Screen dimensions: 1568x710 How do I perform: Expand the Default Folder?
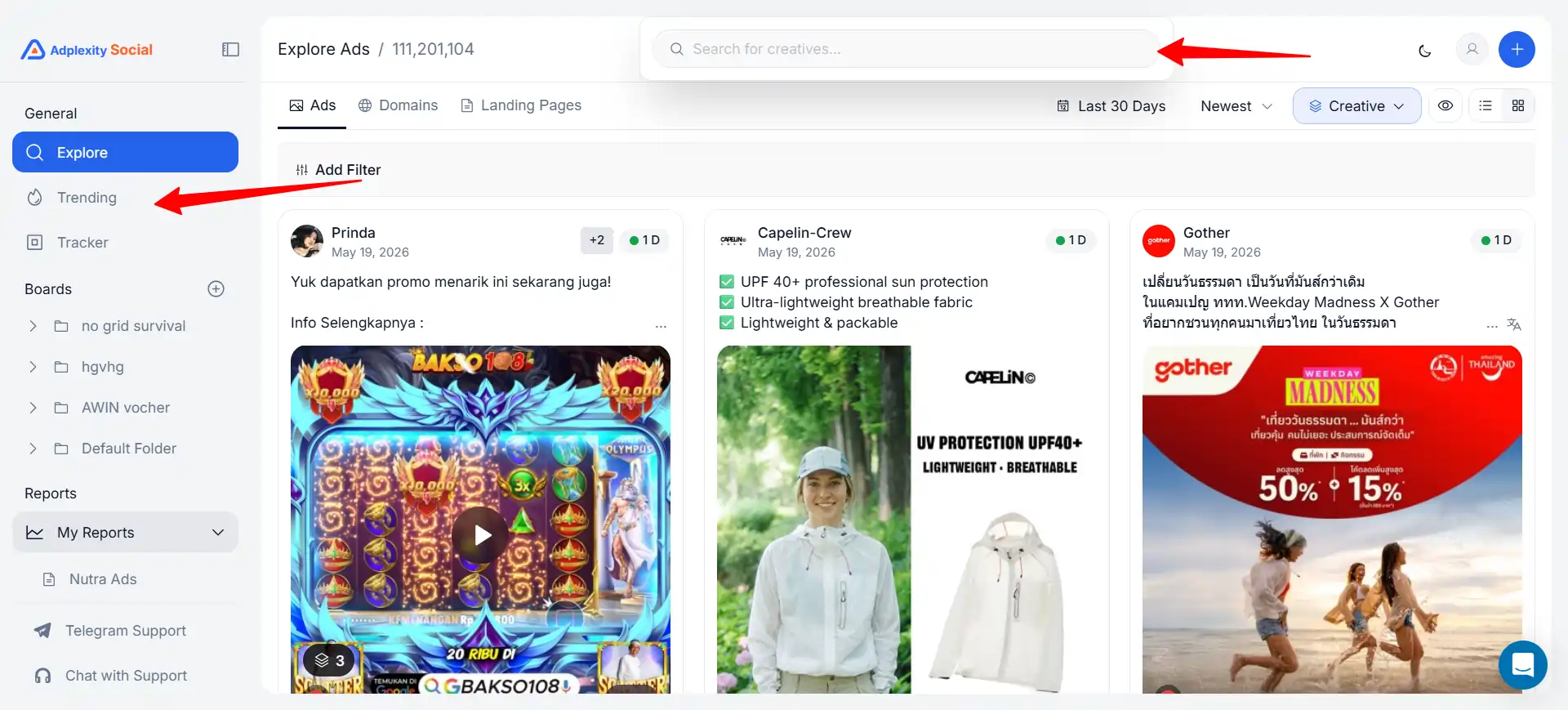(x=33, y=449)
